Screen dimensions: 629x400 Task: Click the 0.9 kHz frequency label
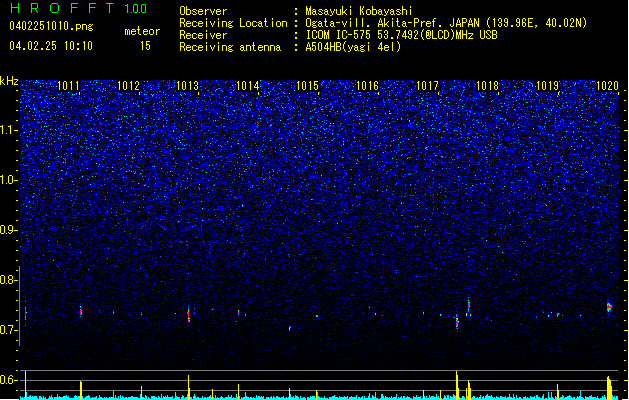tap(9, 230)
